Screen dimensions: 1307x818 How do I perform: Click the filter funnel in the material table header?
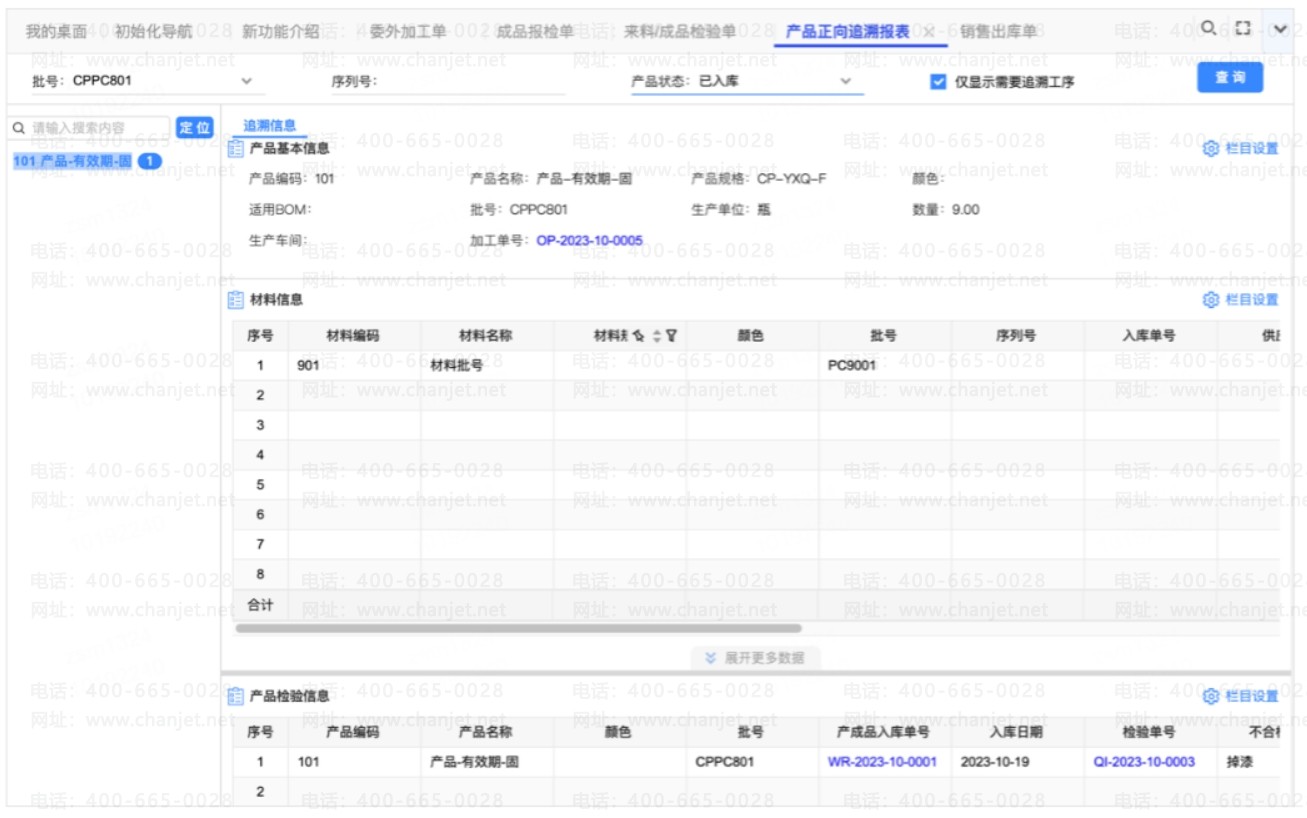pos(671,336)
